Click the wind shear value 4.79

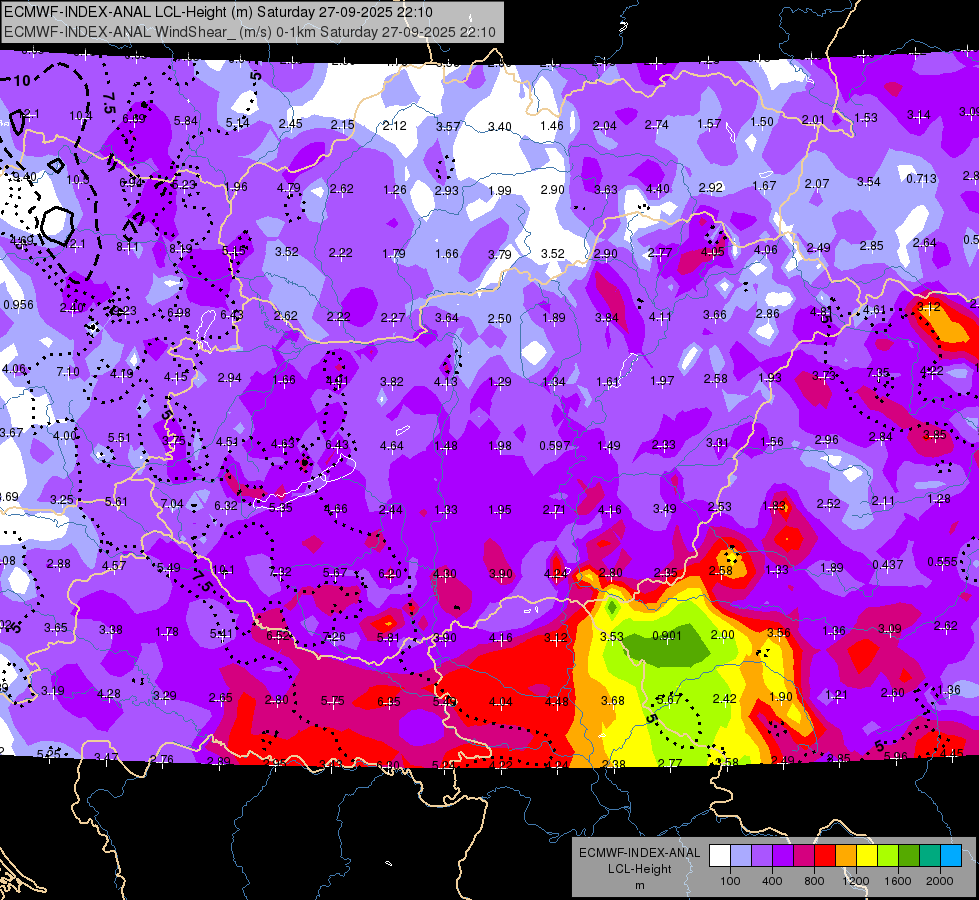(289, 187)
